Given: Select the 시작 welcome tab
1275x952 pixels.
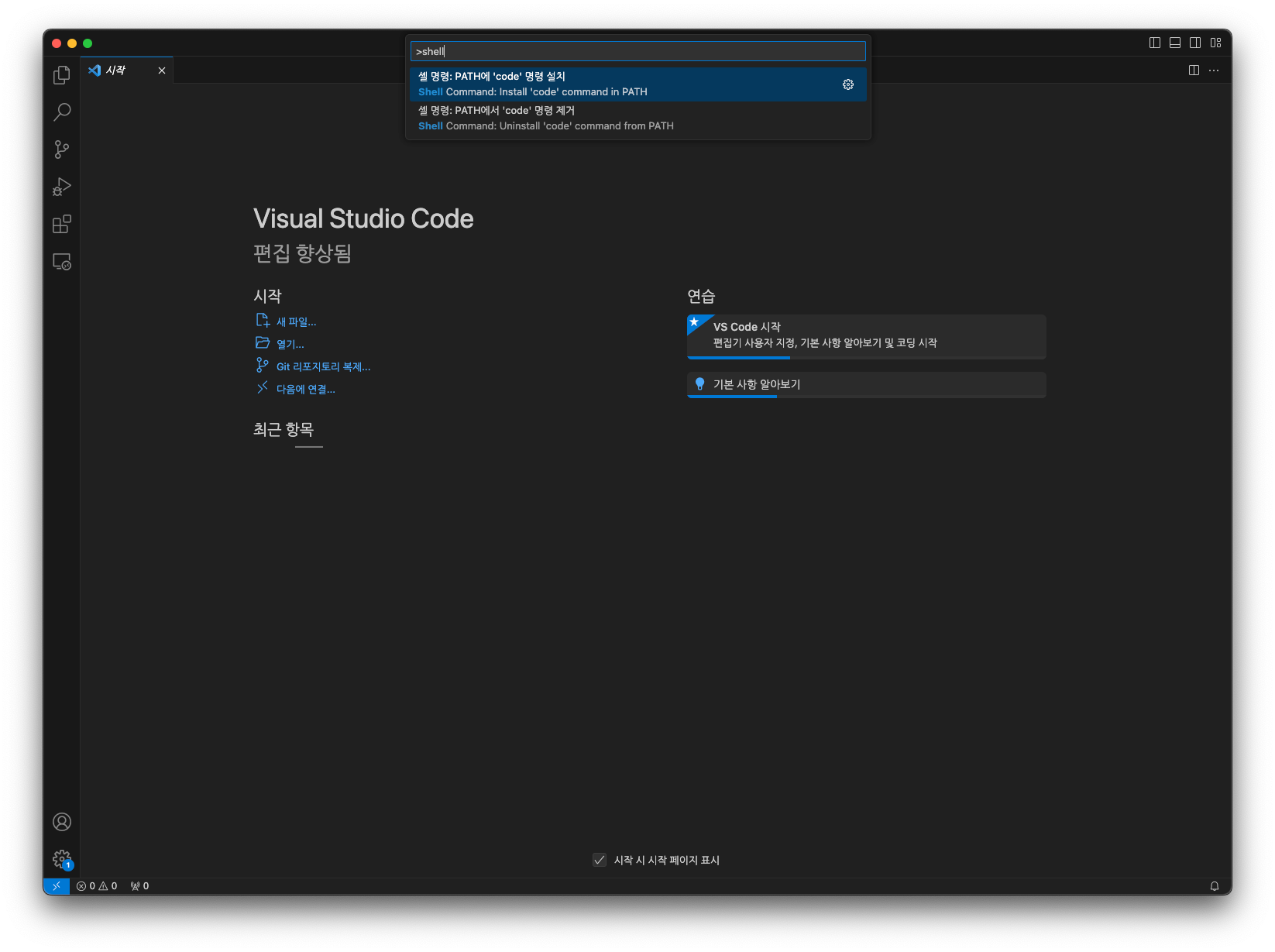Looking at the screenshot, I should (127, 70).
